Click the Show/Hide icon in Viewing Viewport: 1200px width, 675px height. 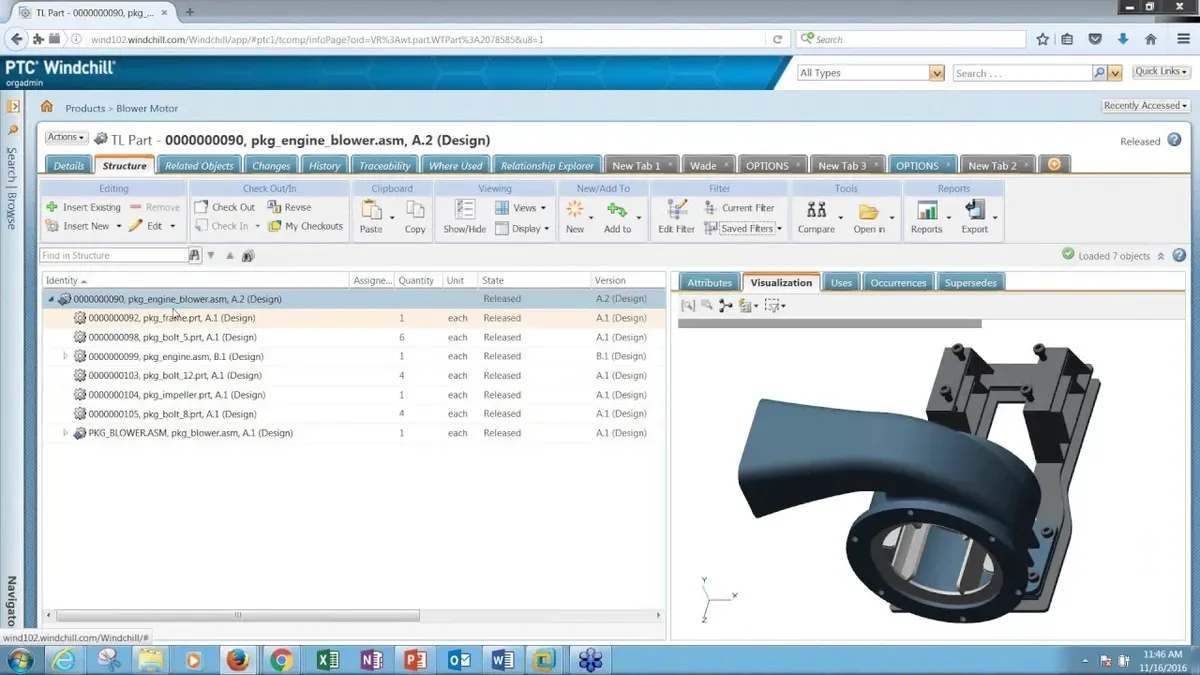pyautogui.click(x=464, y=211)
